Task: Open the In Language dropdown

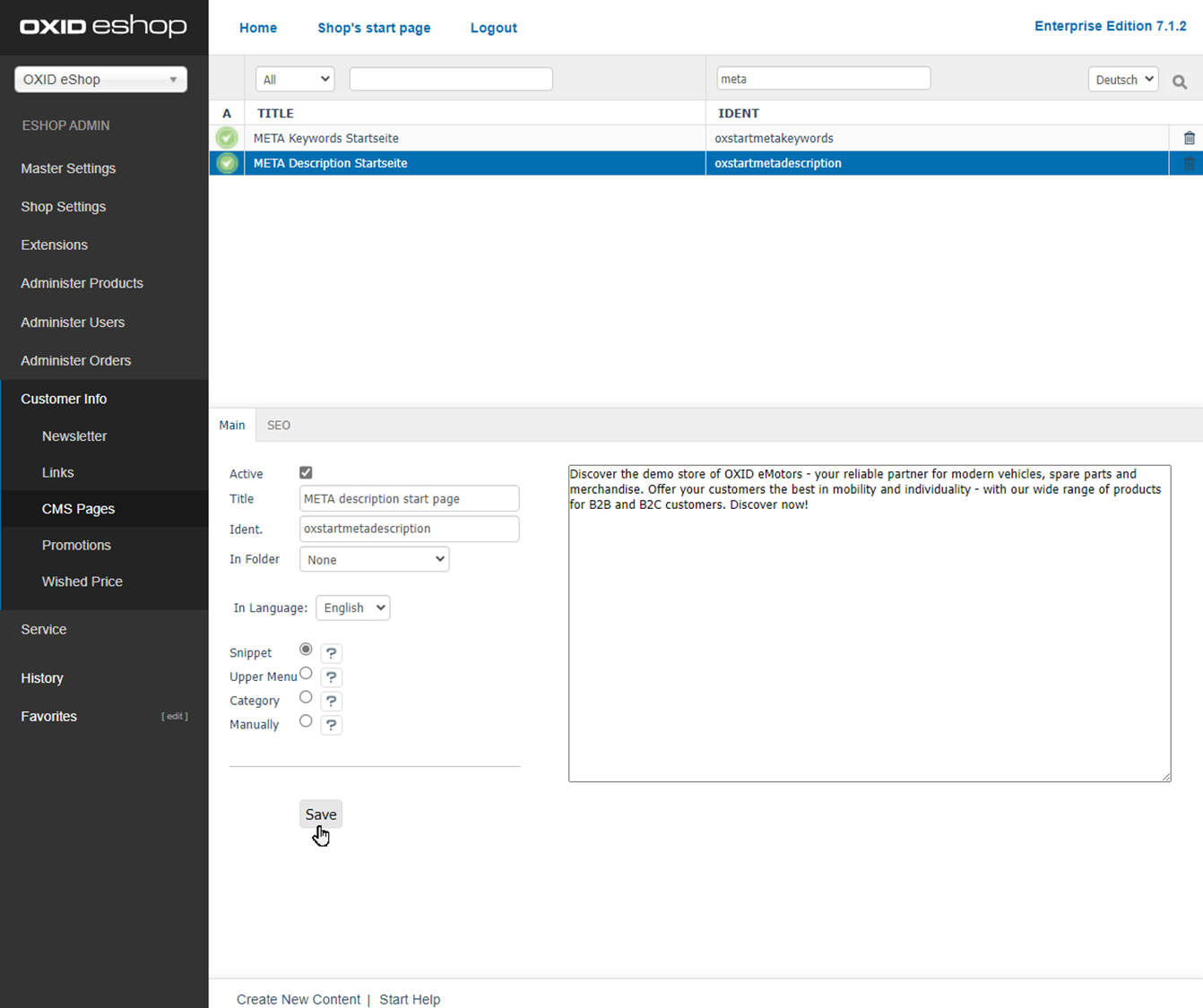Action: point(352,607)
